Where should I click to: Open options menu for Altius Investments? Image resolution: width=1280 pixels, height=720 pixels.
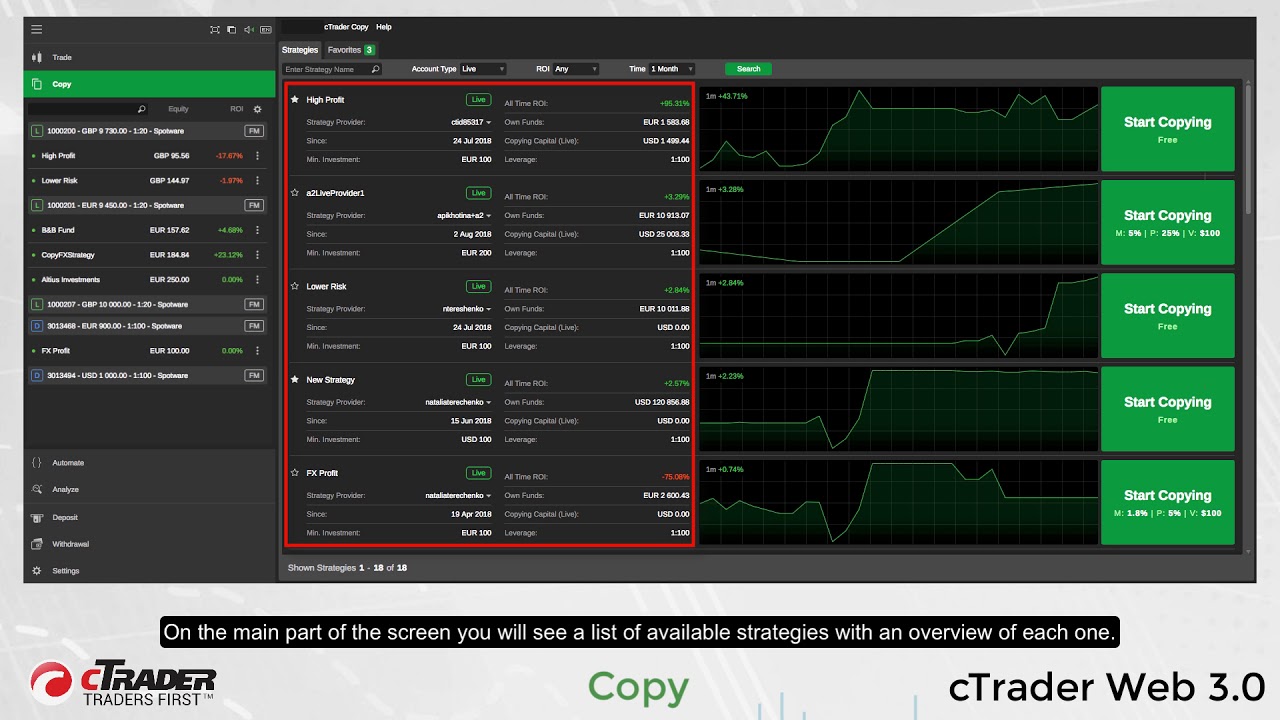[257, 280]
